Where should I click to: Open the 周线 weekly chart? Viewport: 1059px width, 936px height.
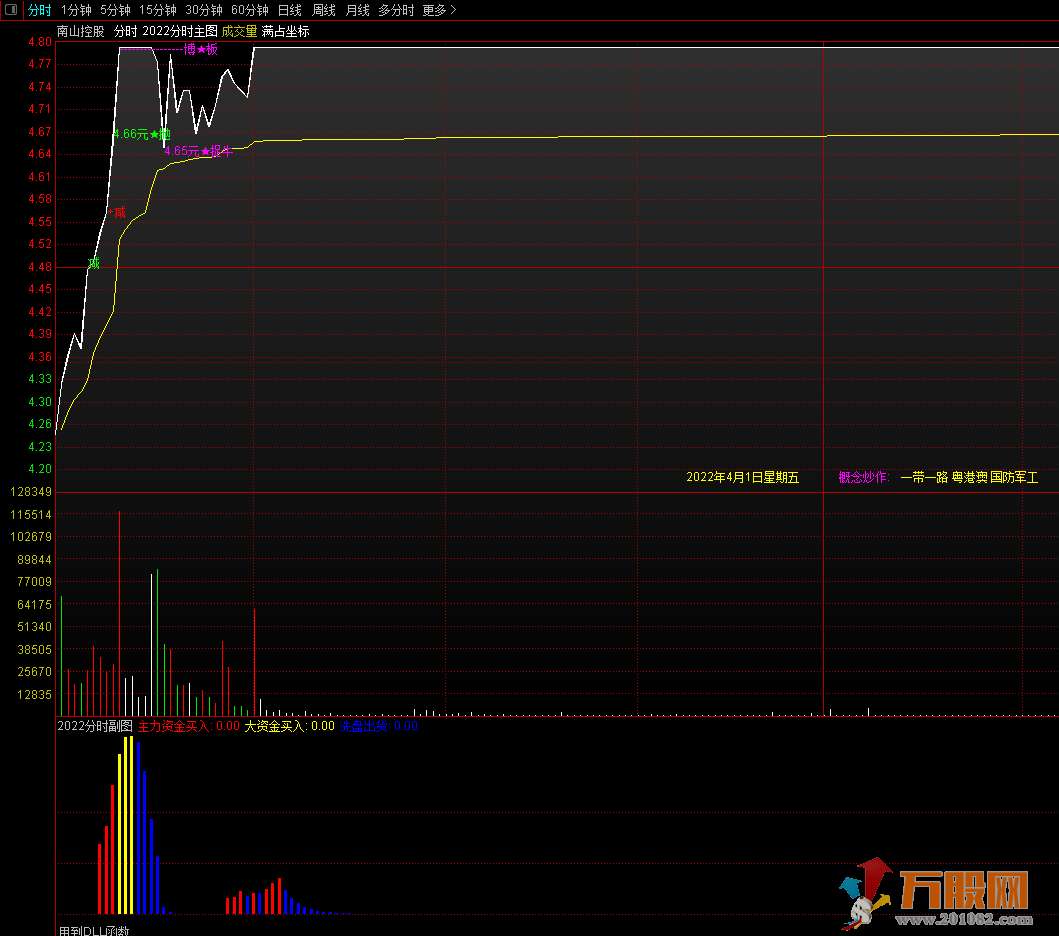[x=324, y=10]
